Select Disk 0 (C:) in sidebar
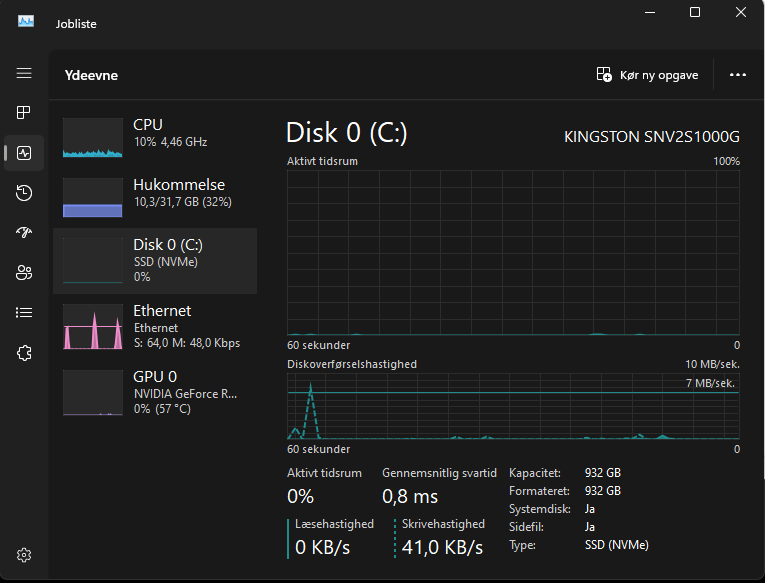The height and width of the screenshot is (583, 765). point(155,258)
